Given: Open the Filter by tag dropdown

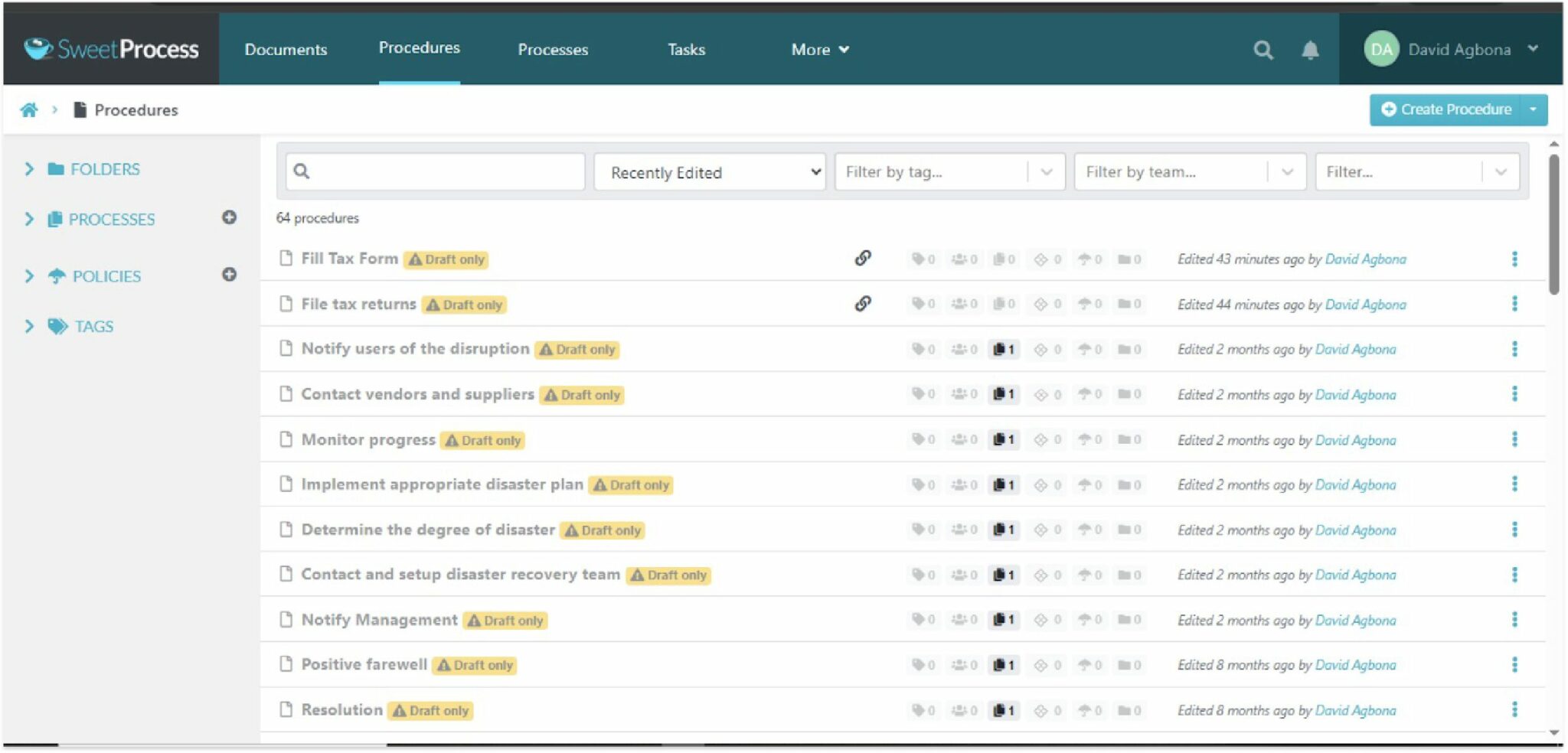Looking at the screenshot, I should (x=949, y=172).
